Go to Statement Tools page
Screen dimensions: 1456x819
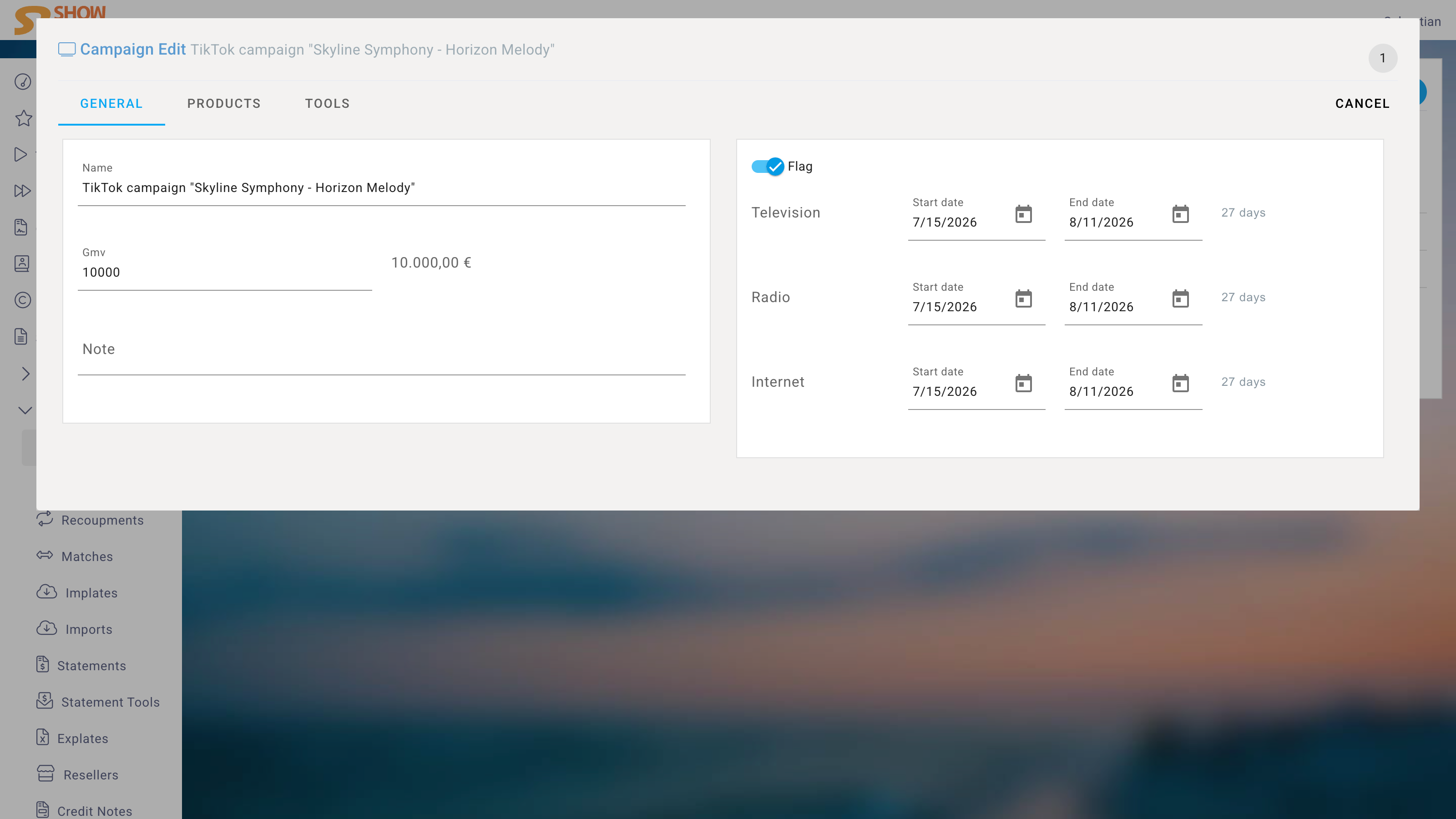click(x=110, y=703)
